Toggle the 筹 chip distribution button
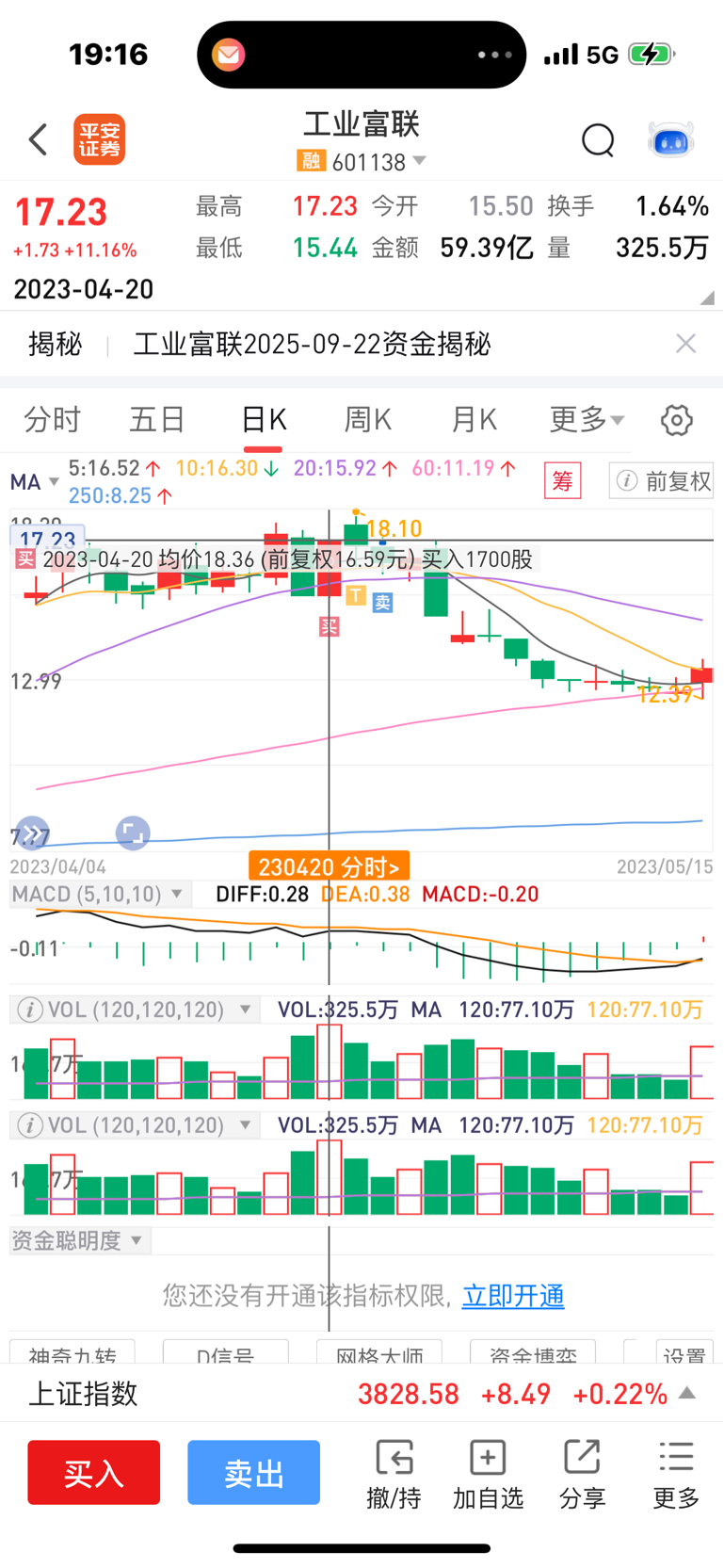The image size is (724, 1568). [x=563, y=481]
